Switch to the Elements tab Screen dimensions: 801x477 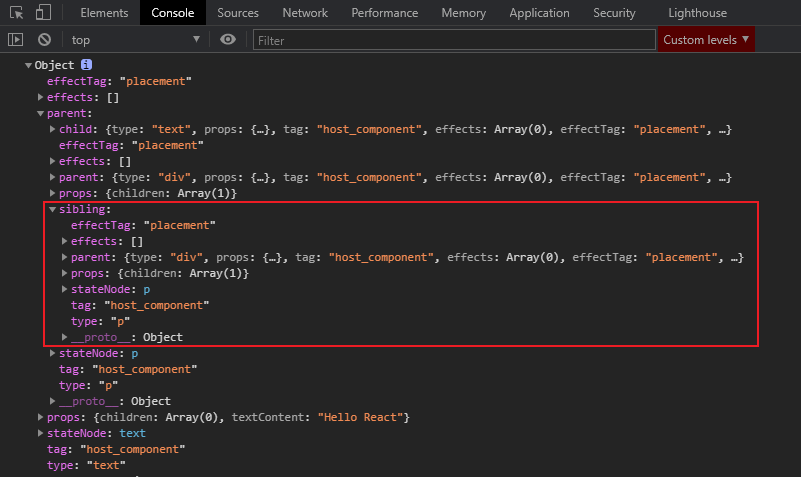pos(104,13)
